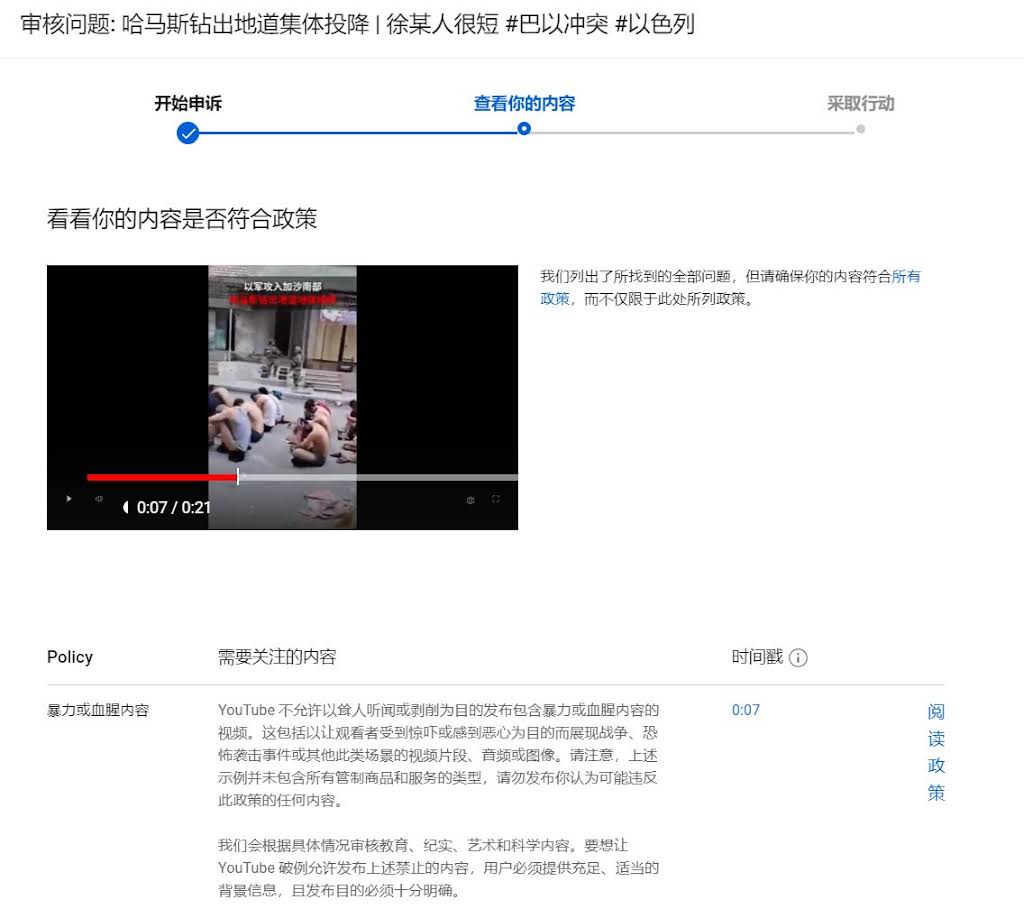The width and height of the screenshot is (1024, 918).
Task: Click the 0:07 / 0:21 time display
Action: (x=172, y=507)
